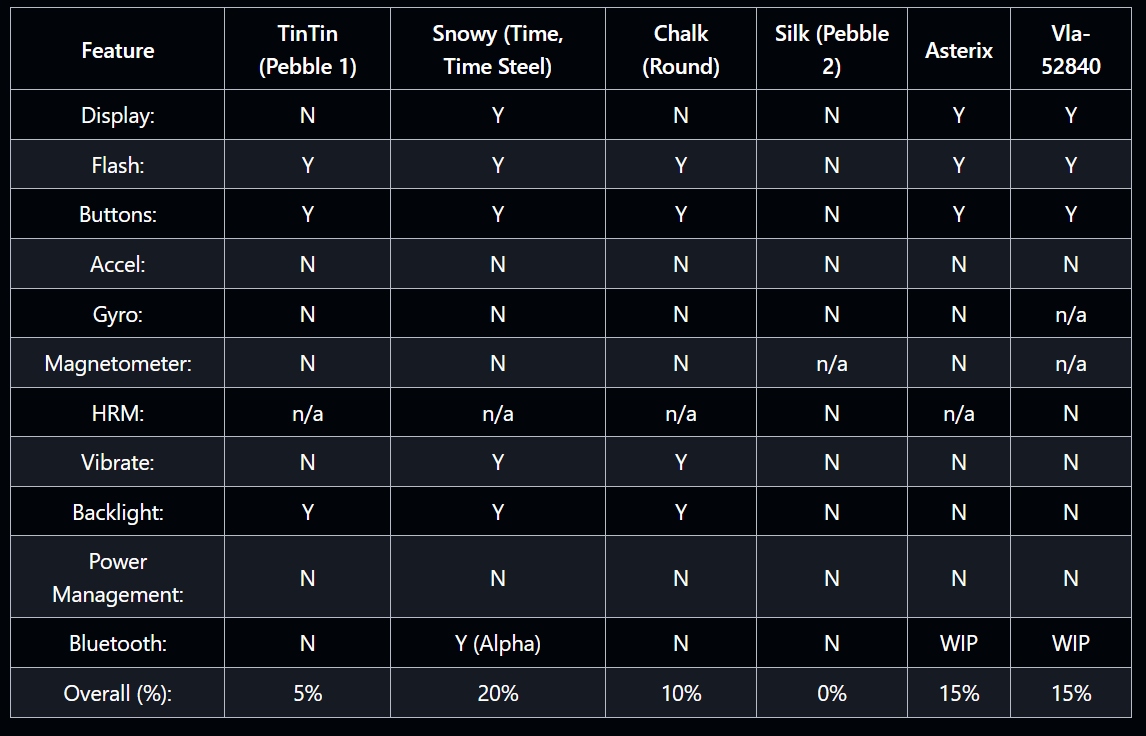Click the Buttons: row label
Image resolution: width=1146 pixels, height=736 pixels.
tap(118, 214)
